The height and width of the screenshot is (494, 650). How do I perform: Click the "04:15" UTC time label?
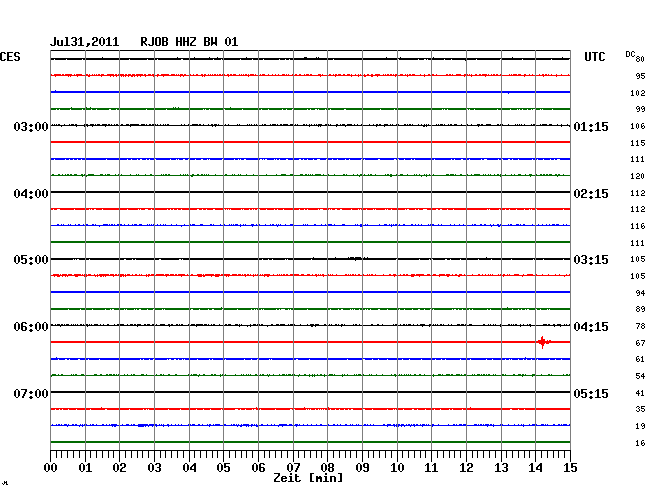click(591, 327)
